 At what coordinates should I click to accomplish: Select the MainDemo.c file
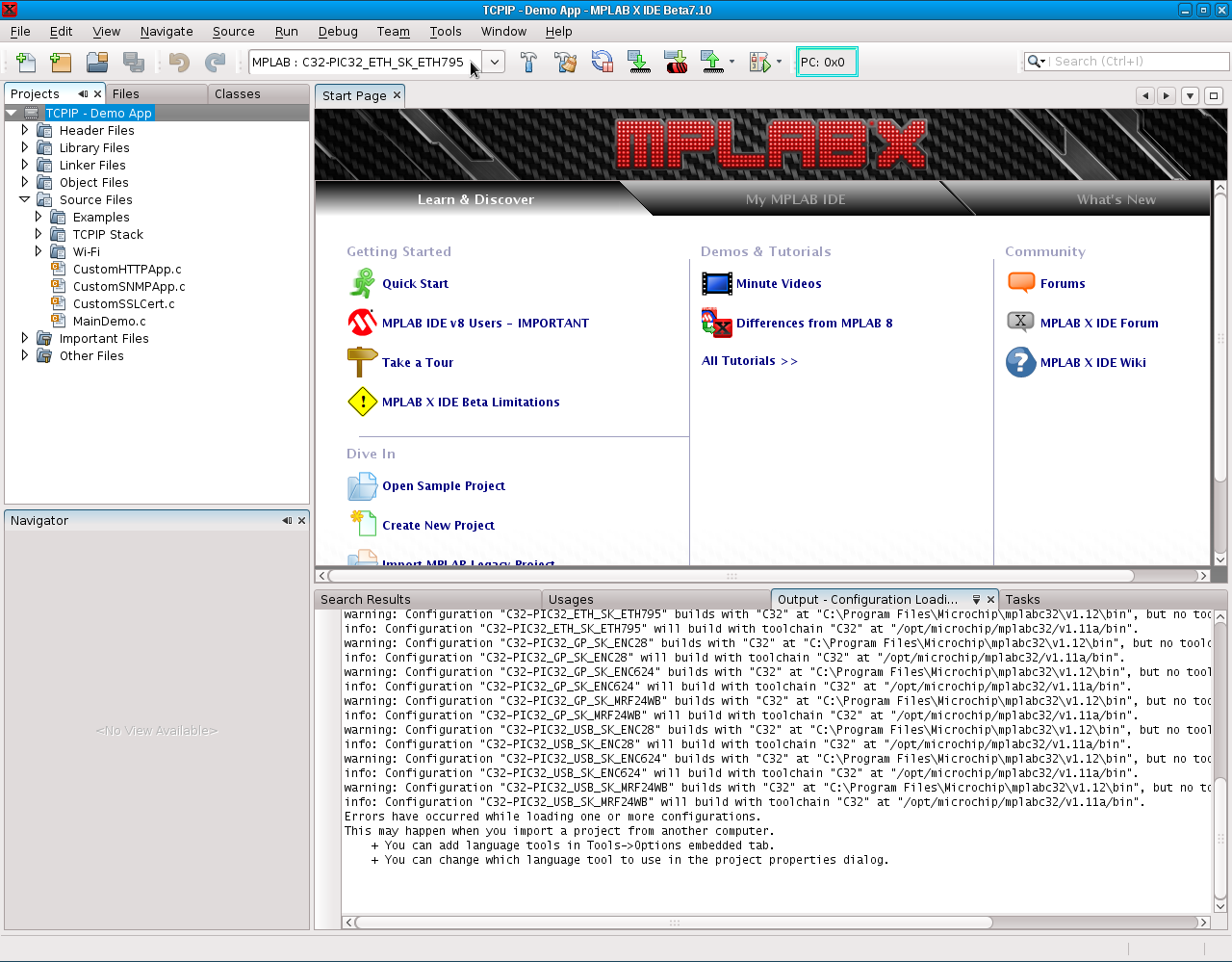coord(109,322)
